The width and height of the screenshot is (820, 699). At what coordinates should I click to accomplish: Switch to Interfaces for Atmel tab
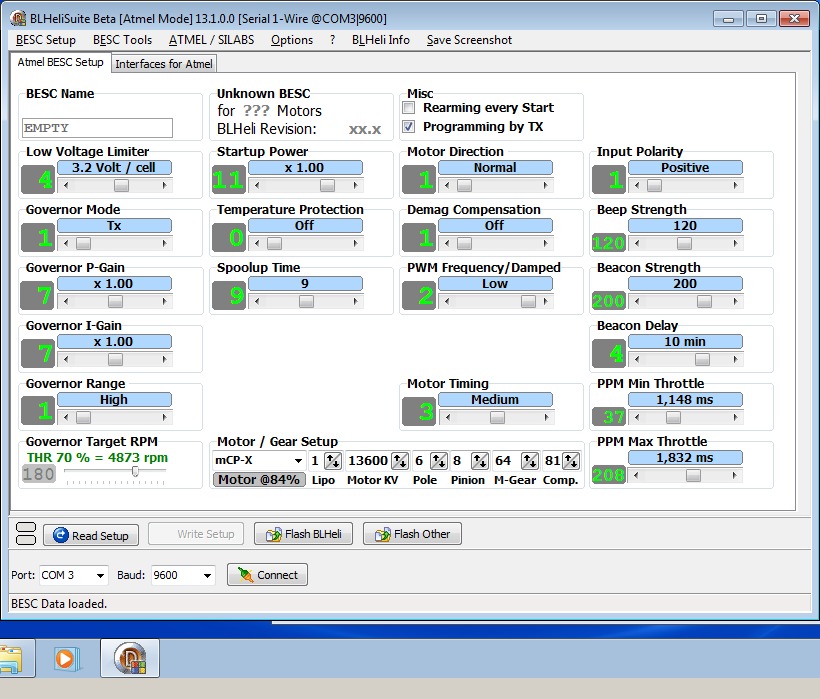164,64
